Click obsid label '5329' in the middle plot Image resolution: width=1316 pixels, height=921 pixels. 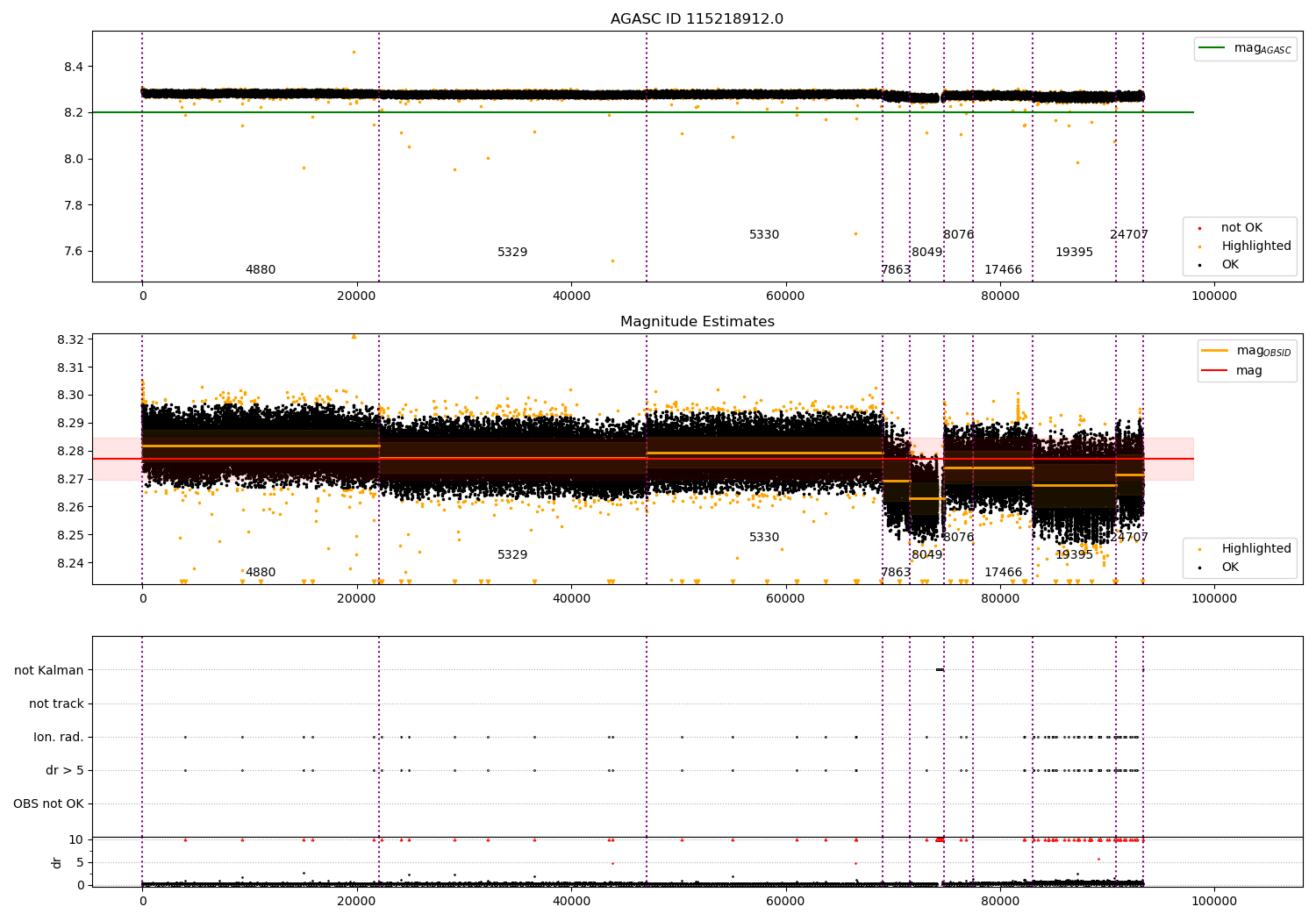(512, 555)
